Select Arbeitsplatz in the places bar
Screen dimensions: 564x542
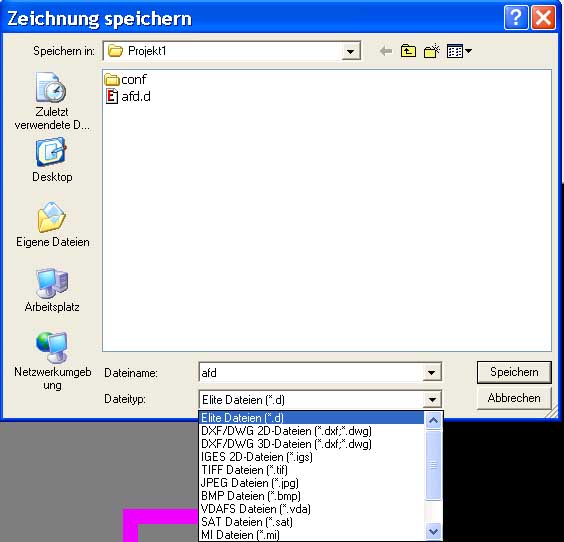52,290
